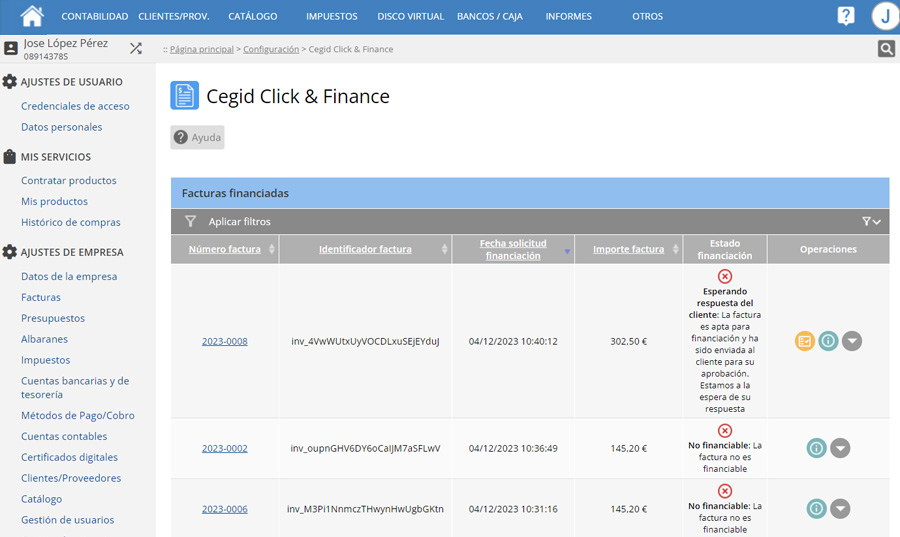Image resolution: width=900 pixels, height=537 pixels.
Task: Open the Clientes/Prov. menu
Action: coord(173,17)
